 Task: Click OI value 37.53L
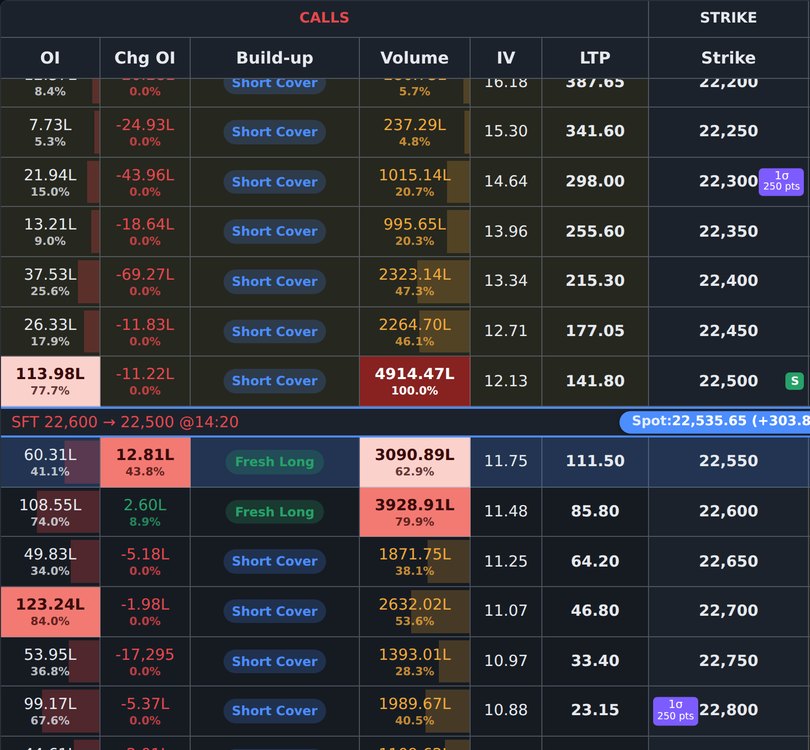click(50, 274)
